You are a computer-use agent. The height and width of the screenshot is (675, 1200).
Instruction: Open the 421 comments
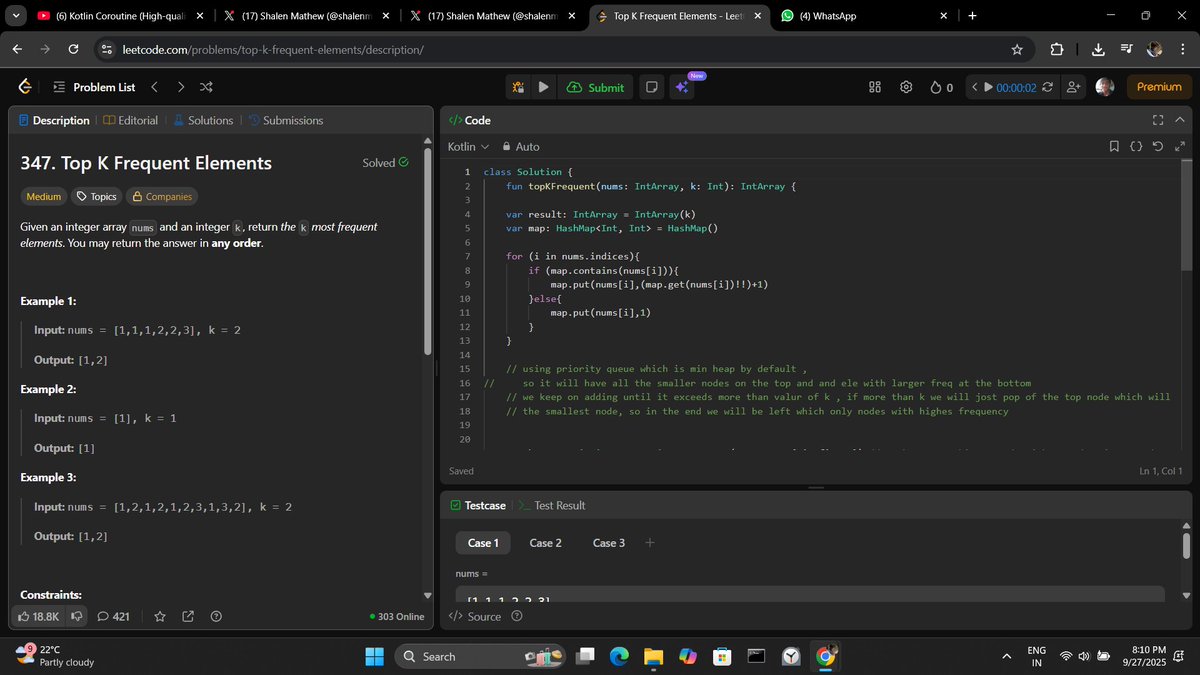113,616
